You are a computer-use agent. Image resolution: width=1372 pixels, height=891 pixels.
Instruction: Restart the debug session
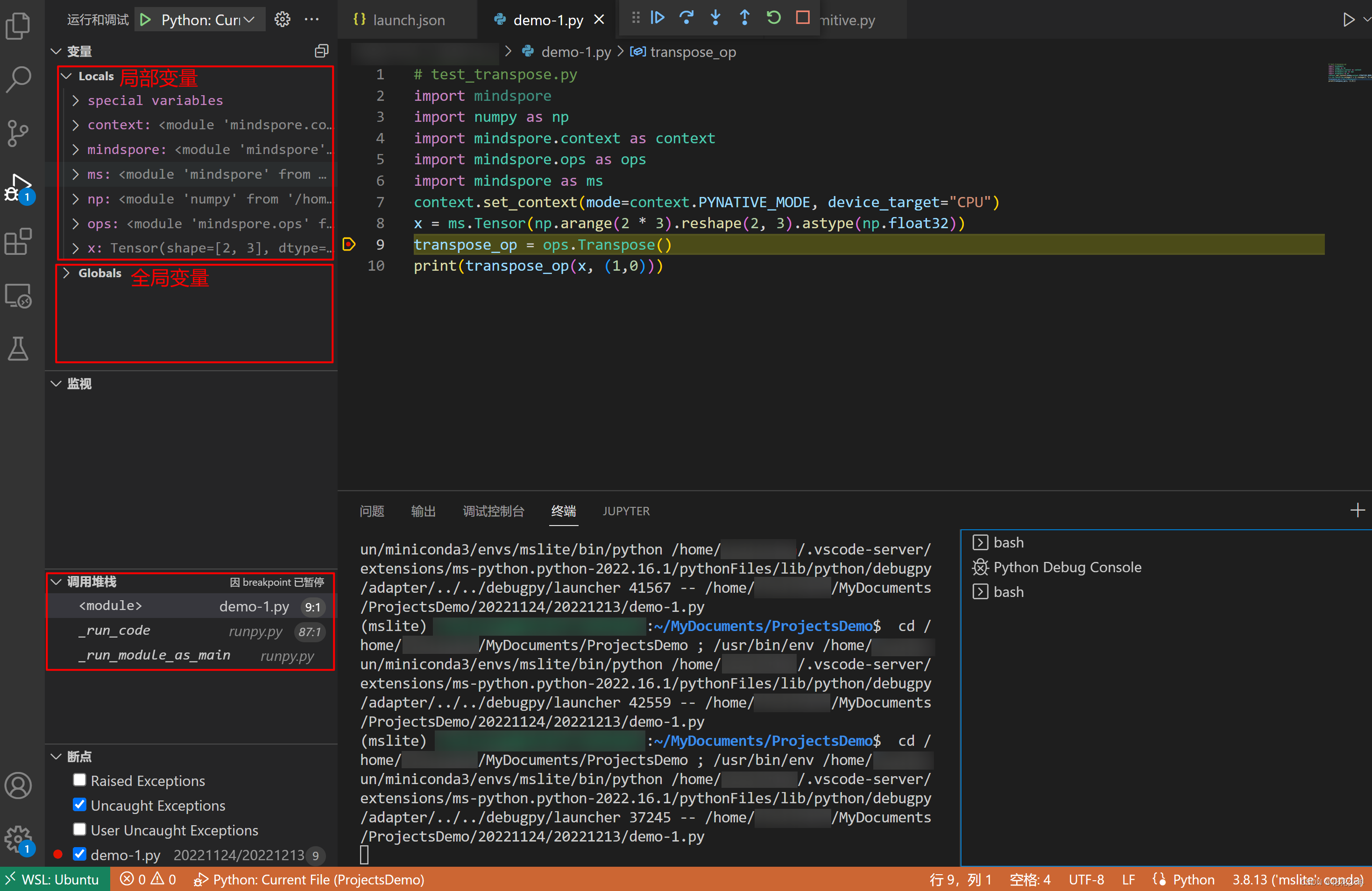773,18
